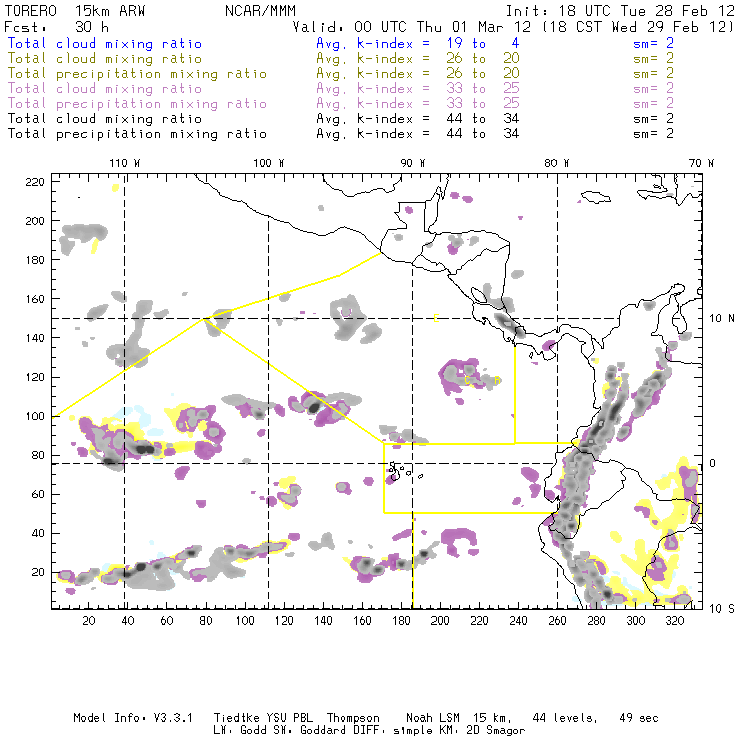Viewport: 740px width, 740px height.
Task: Click the "Init: 18 UTC Tue 28 Feb 12" text
Action: pos(620,11)
